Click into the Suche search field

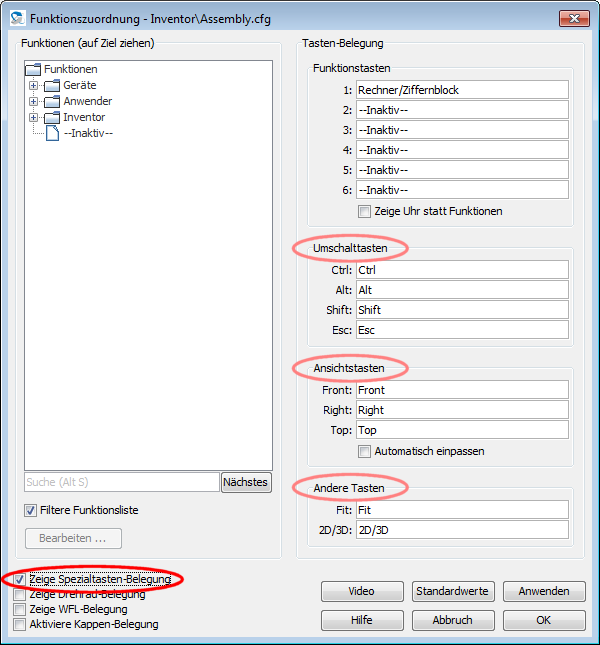120,483
